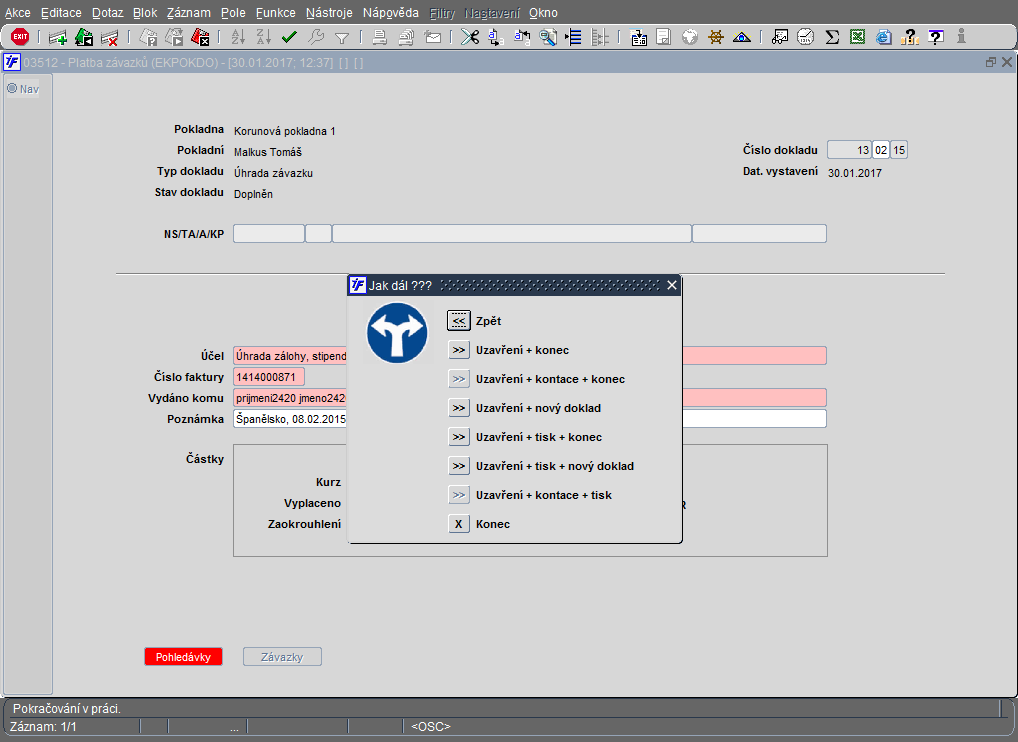Click the Vydáno komu input field

pos(530,398)
